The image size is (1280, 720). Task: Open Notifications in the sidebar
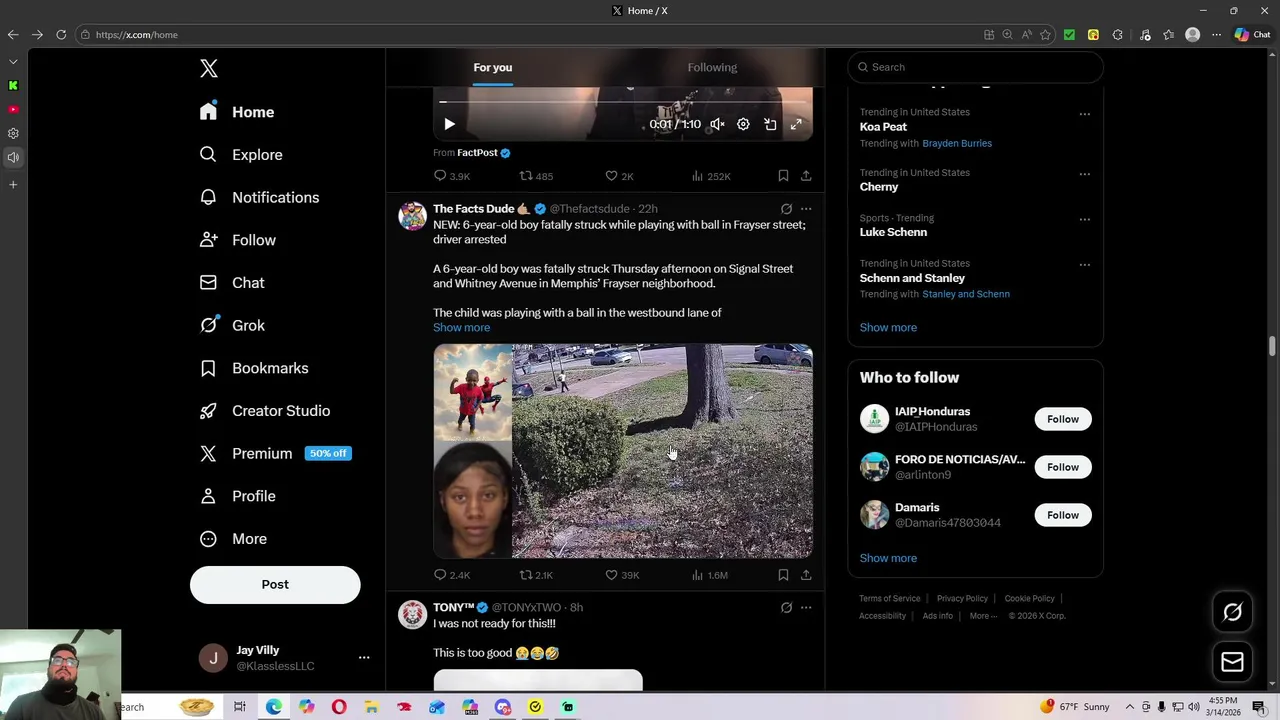coord(259,197)
